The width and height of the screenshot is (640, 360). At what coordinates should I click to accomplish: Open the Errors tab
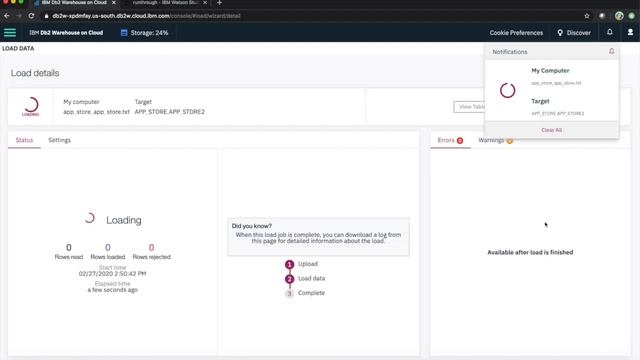[450, 140]
